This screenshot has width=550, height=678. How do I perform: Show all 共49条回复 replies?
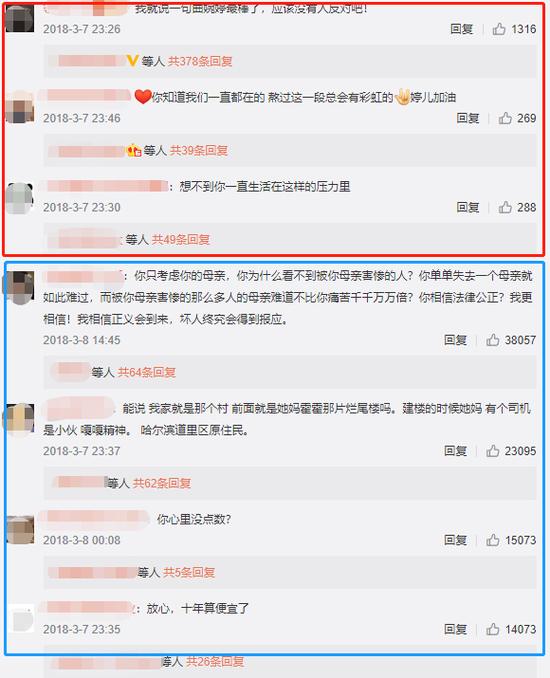pyautogui.click(x=181, y=240)
